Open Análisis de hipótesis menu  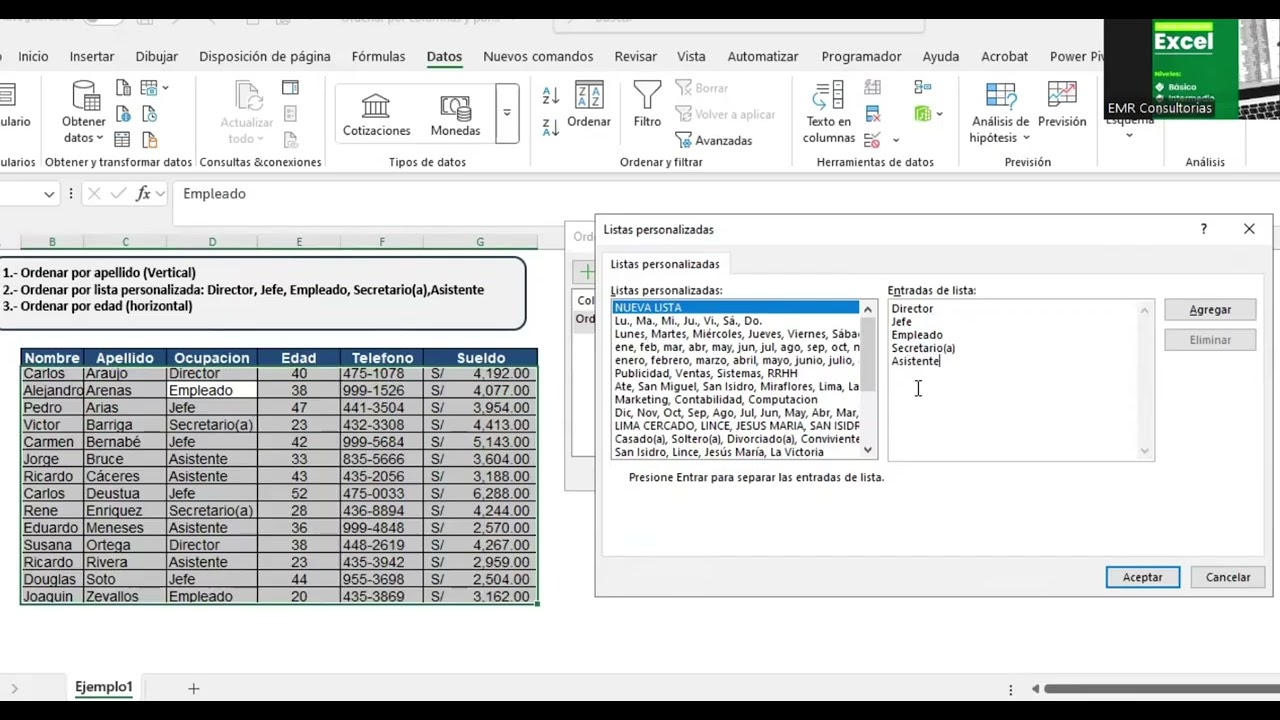(999, 112)
